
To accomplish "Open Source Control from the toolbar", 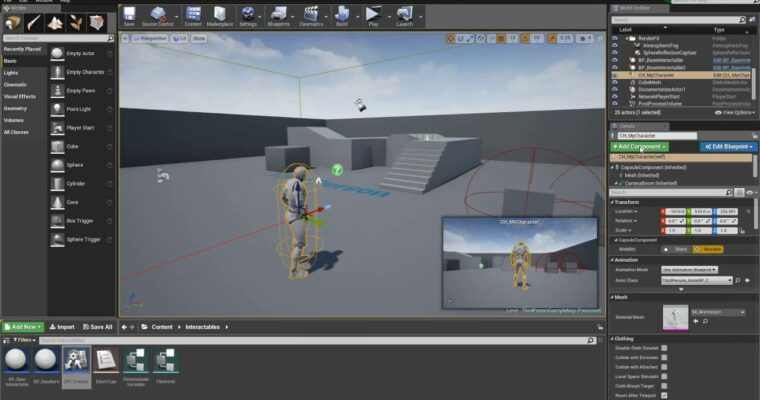I will (x=157, y=15).
